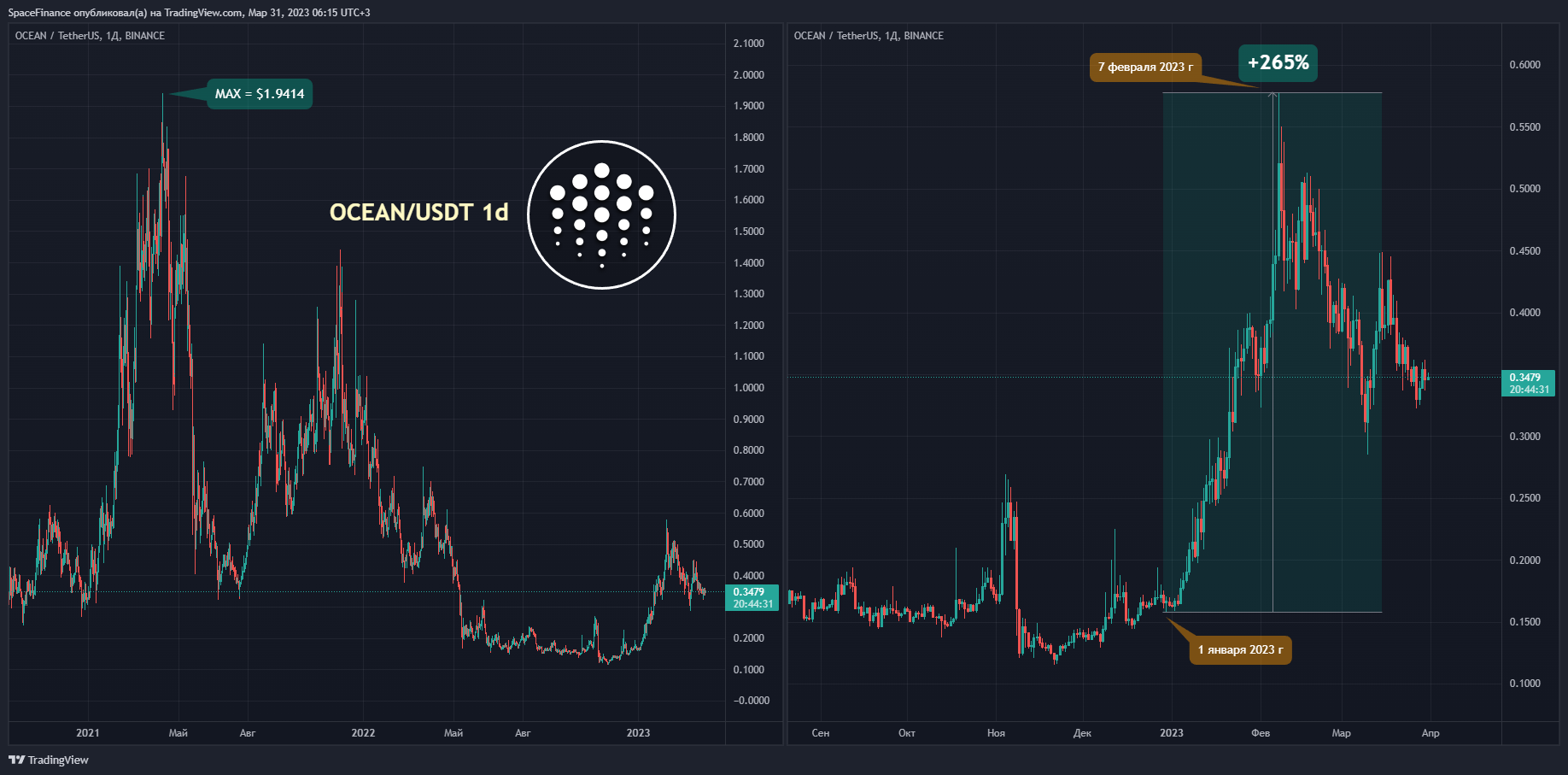The height and width of the screenshot is (775, 1568).
Task: Open left chart 'OCEAN / TetherUS, 1Д, BINANCE' symbol title
Action: click(x=90, y=36)
